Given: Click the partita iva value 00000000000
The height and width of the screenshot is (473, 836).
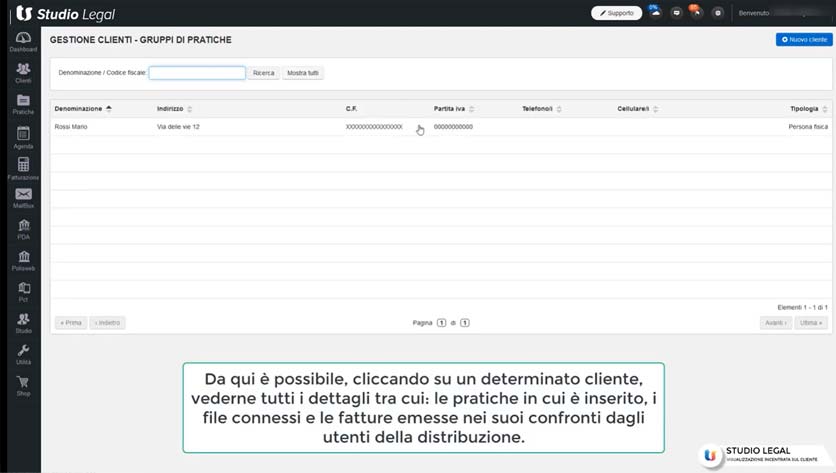Looking at the screenshot, I should coord(453,127).
